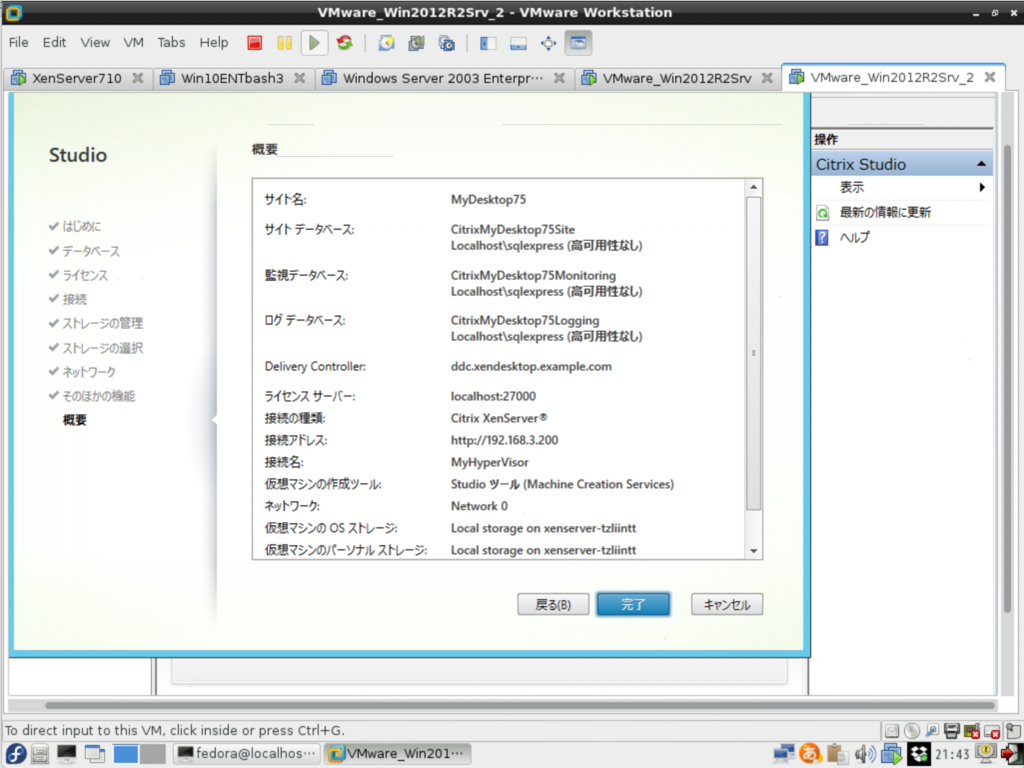This screenshot has height=768, width=1024.
Task: Suspend the VM with the yellow pause icon
Action: [284, 43]
